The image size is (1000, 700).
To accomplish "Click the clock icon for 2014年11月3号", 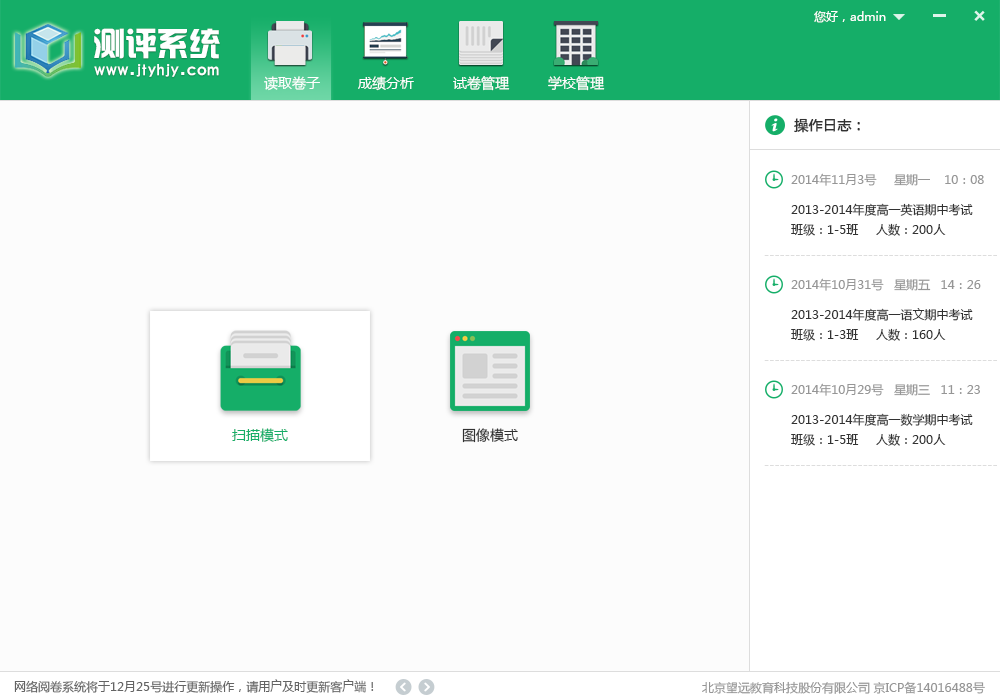I will [x=774, y=180].
